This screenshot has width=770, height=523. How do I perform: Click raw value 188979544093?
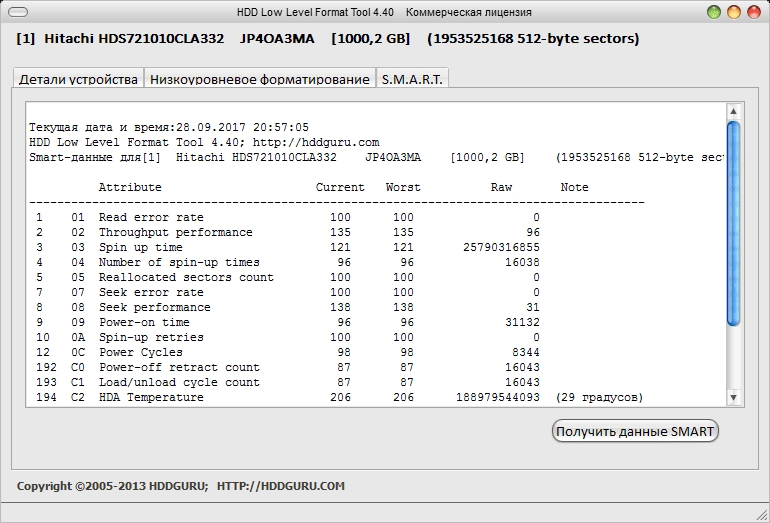click(x=498, y=397)
